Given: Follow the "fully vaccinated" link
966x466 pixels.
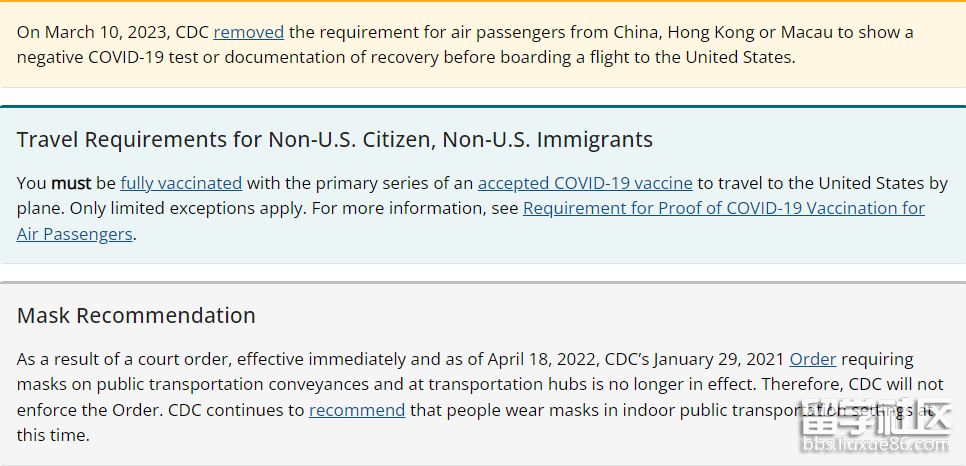Looking at the screenshot, I should pos(181,183).
